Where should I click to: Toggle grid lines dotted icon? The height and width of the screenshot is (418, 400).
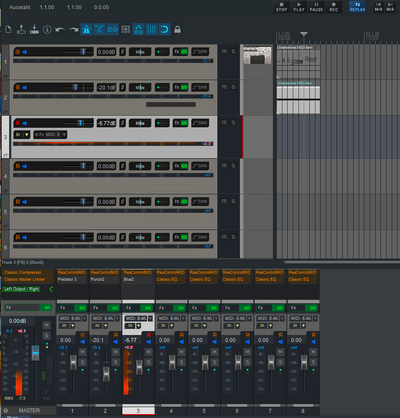[151, 29]
